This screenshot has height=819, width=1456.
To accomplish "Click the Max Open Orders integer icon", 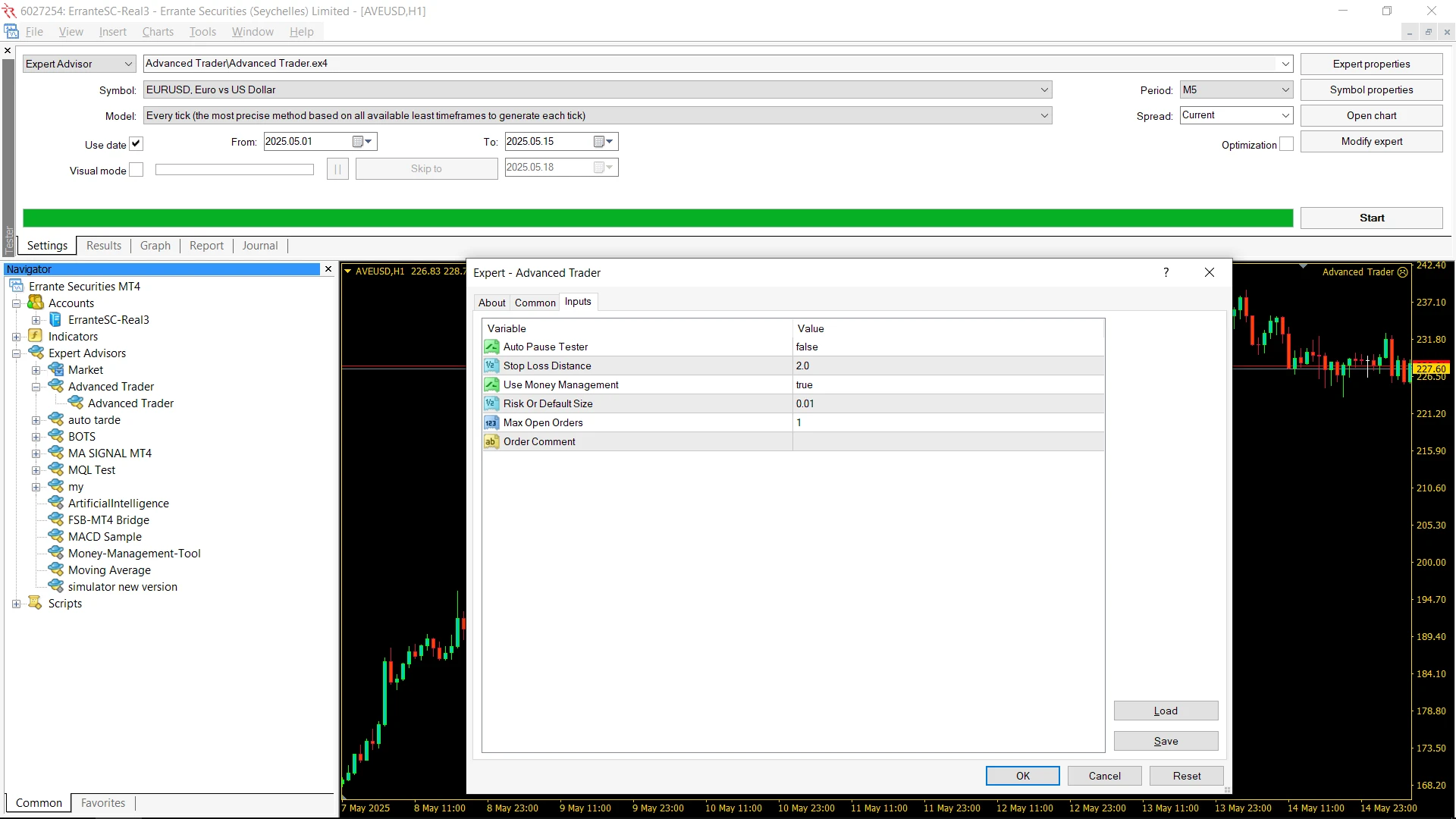I will pyautogui.click(x=491, y=422).
